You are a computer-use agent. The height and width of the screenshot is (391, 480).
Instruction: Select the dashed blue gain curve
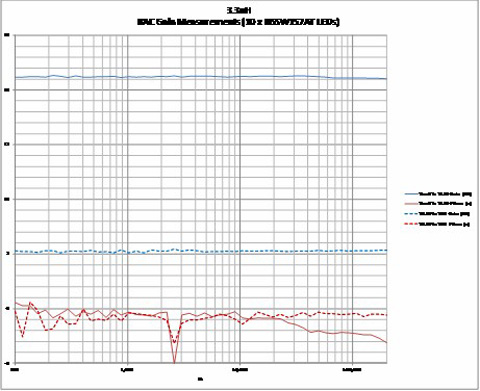pos(200,251)
